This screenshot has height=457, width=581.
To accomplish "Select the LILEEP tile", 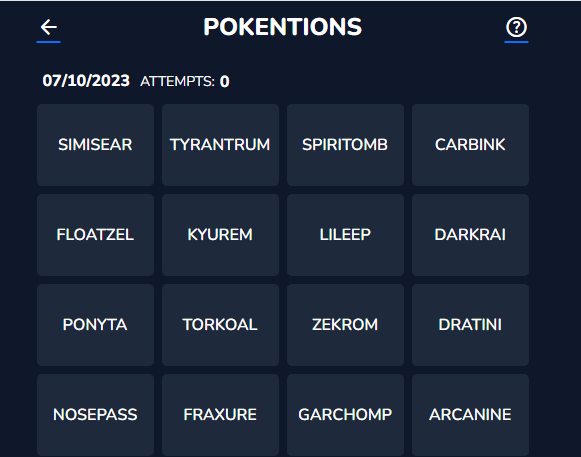I will [x=345, y=235].
